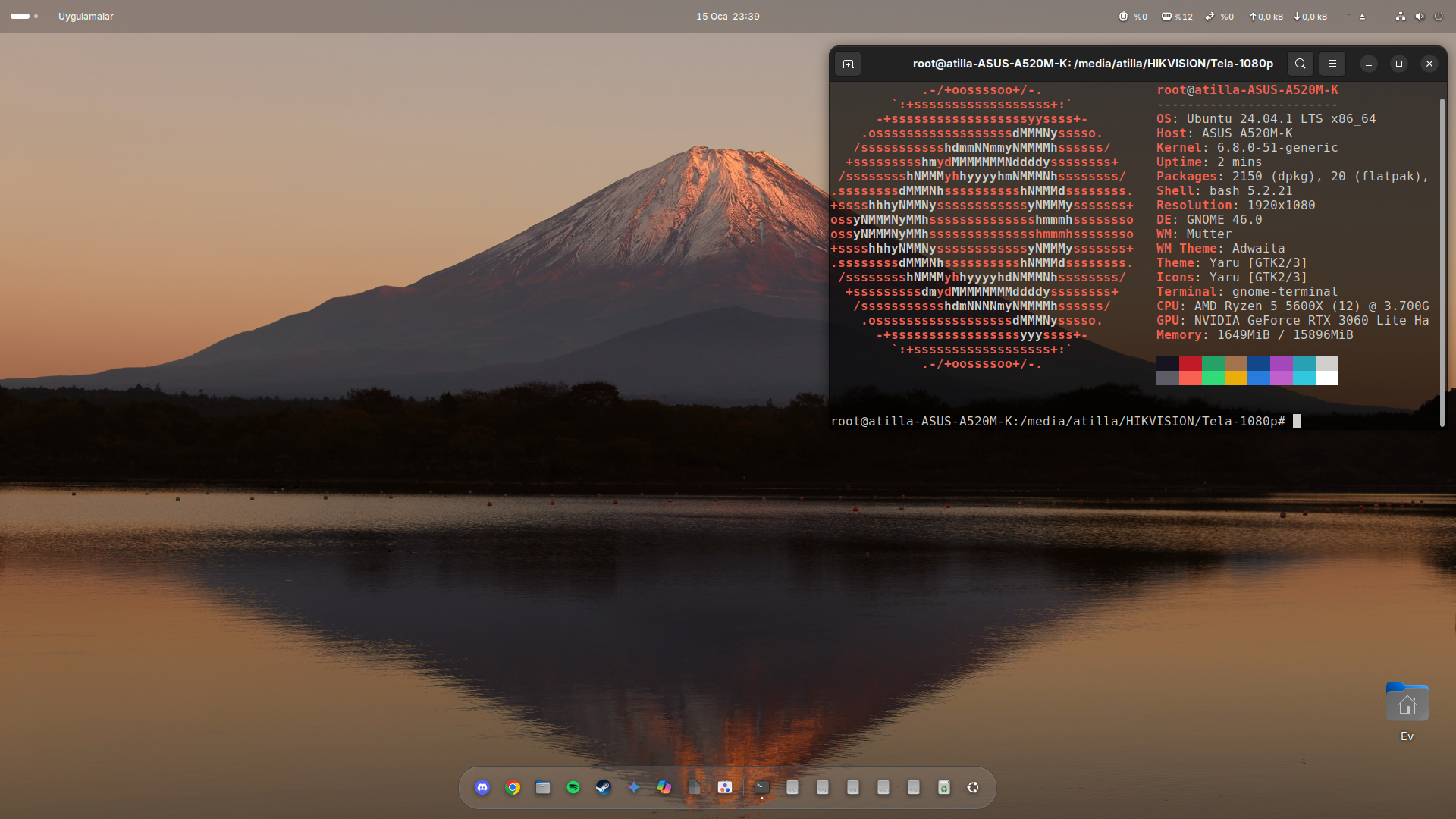This screenshot has width=1456, height=819.
Task: Click the memory usage %12 indicator
Action: coord(1177,16)
